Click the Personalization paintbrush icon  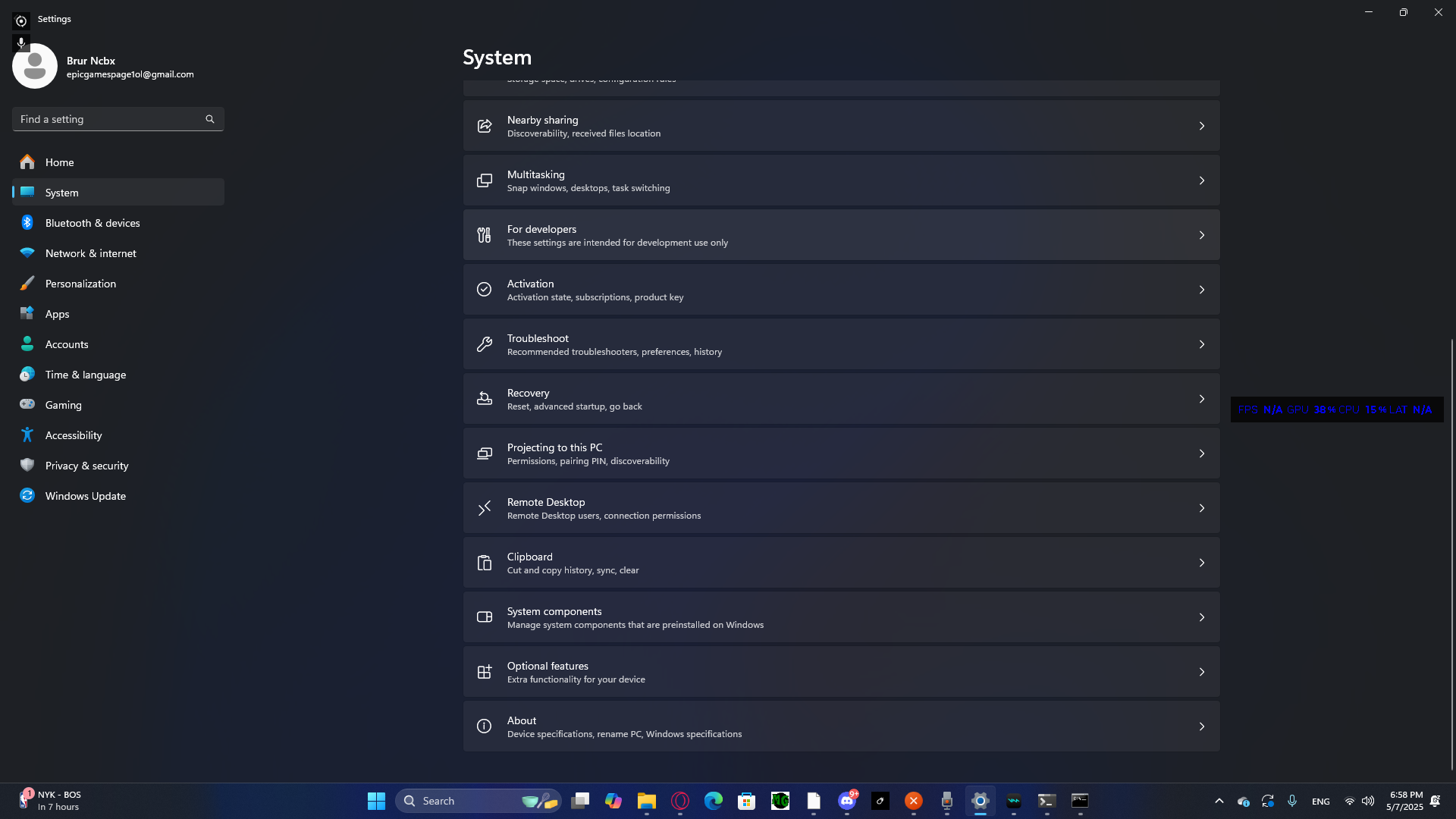27,284
